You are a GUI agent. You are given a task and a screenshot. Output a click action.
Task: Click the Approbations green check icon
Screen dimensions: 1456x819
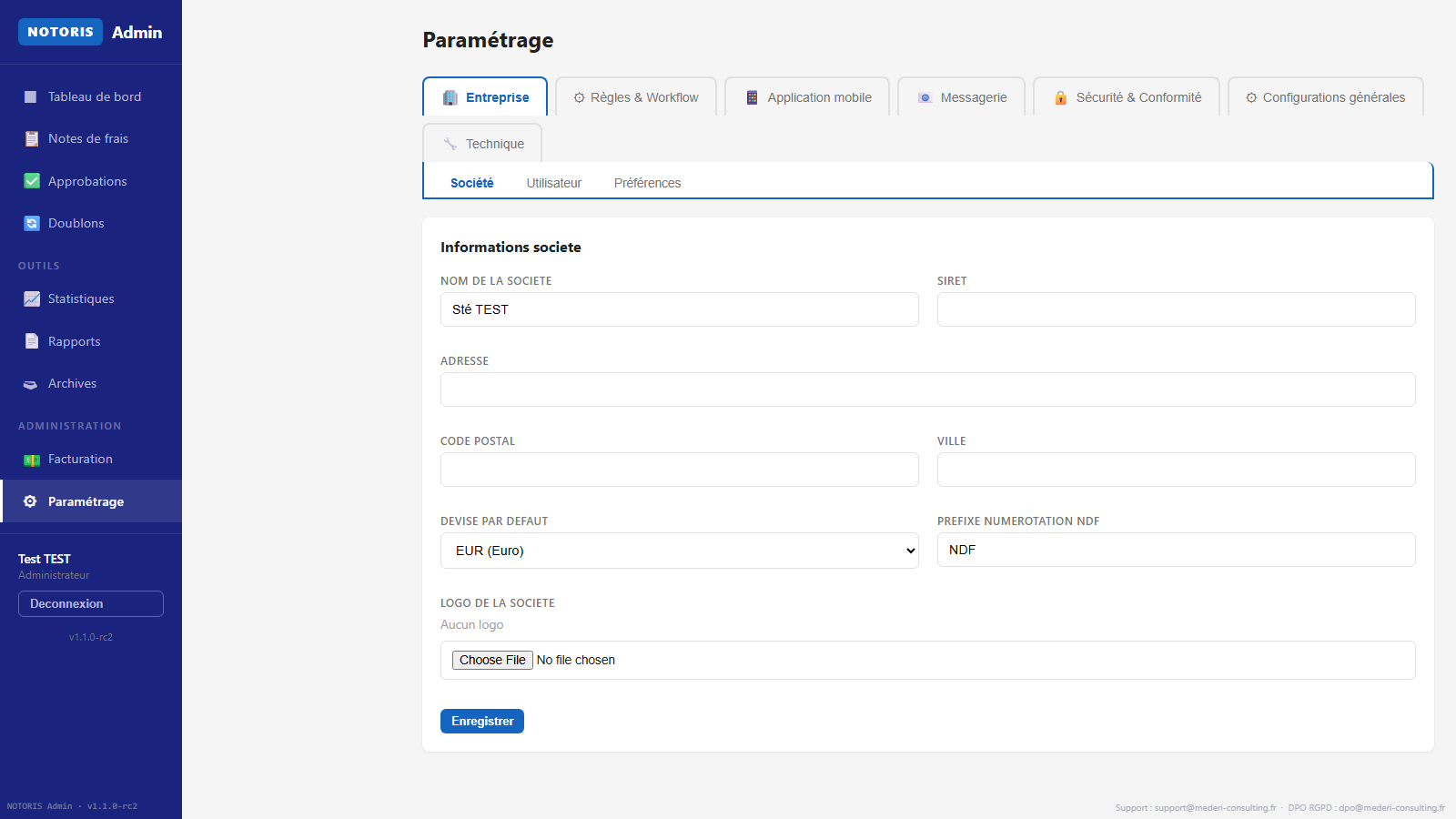31,181
